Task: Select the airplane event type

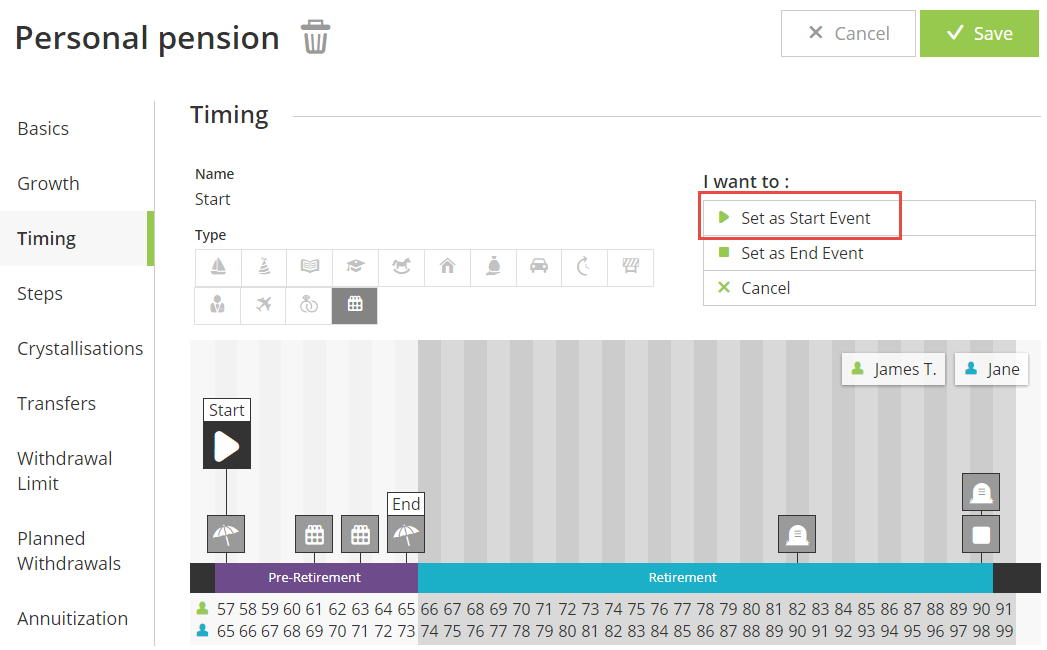Action: pyautogui.click(x=264, y=306)
